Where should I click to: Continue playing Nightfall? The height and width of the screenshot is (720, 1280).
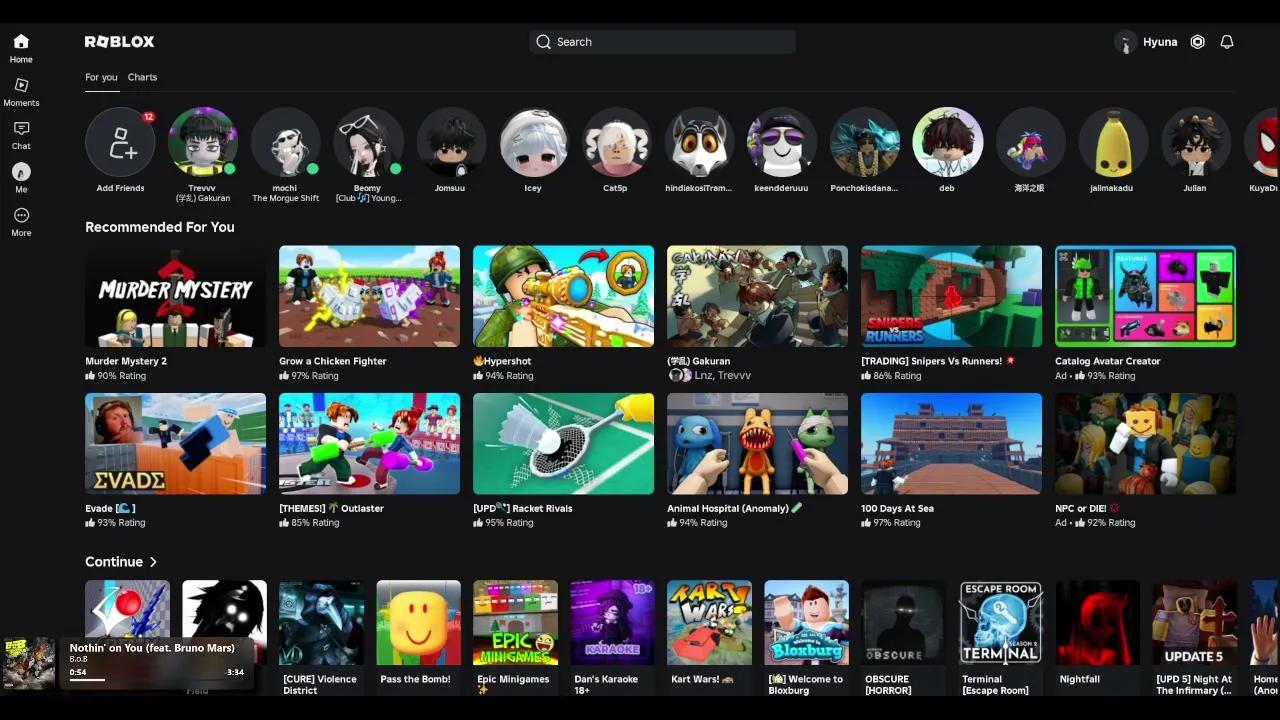pos(1097,622)
